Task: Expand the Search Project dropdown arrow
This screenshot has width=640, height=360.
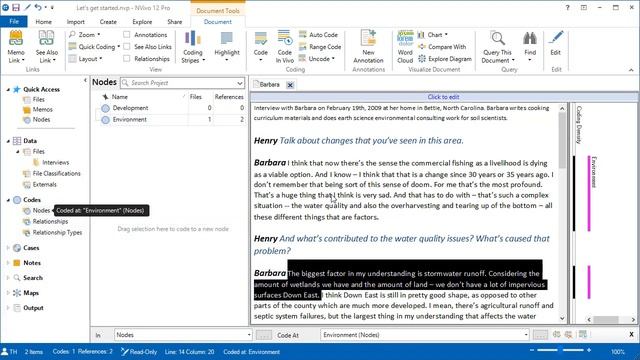Action: pos(240,83)
